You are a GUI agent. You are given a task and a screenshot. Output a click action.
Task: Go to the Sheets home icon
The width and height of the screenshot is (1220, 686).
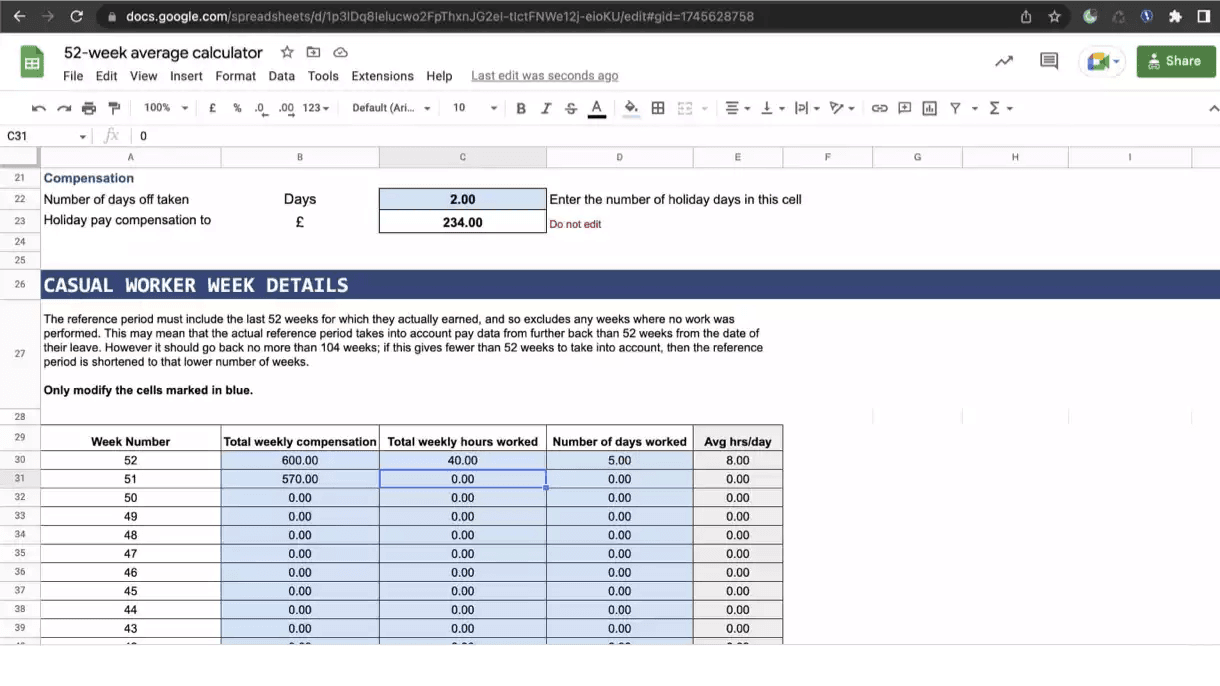[x=32, y=62]
